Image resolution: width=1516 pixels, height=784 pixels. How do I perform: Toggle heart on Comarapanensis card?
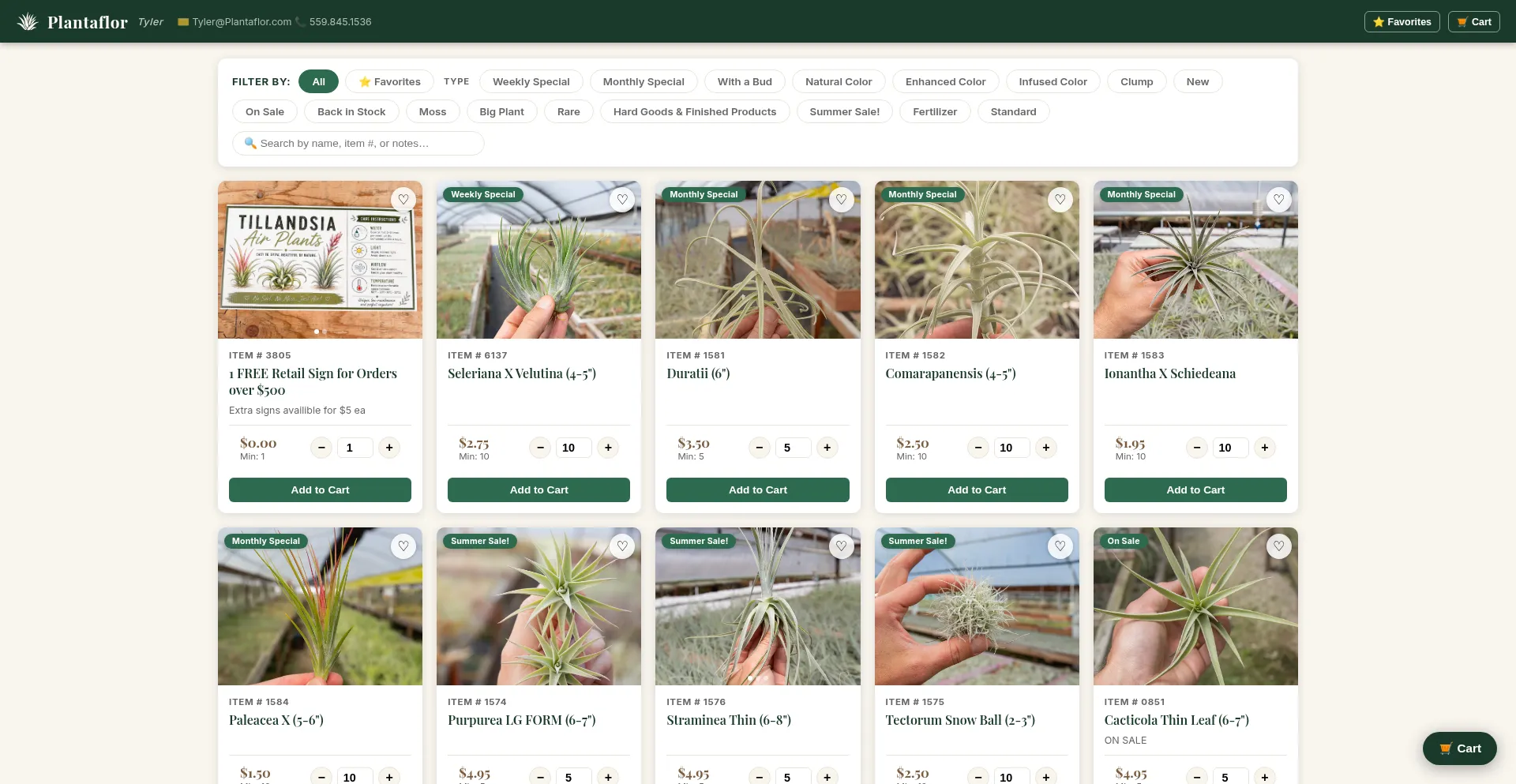coord(1060,200)
